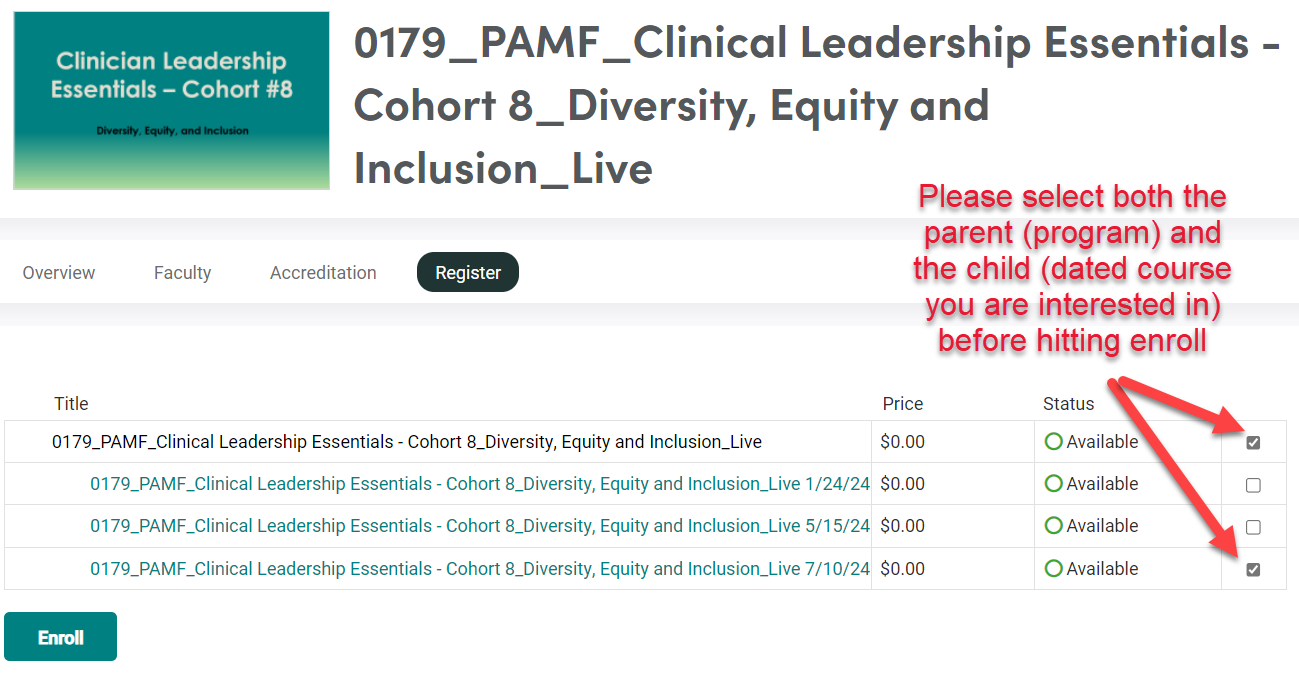
Task: Switch to the Faculty tab
Action: 182,273
